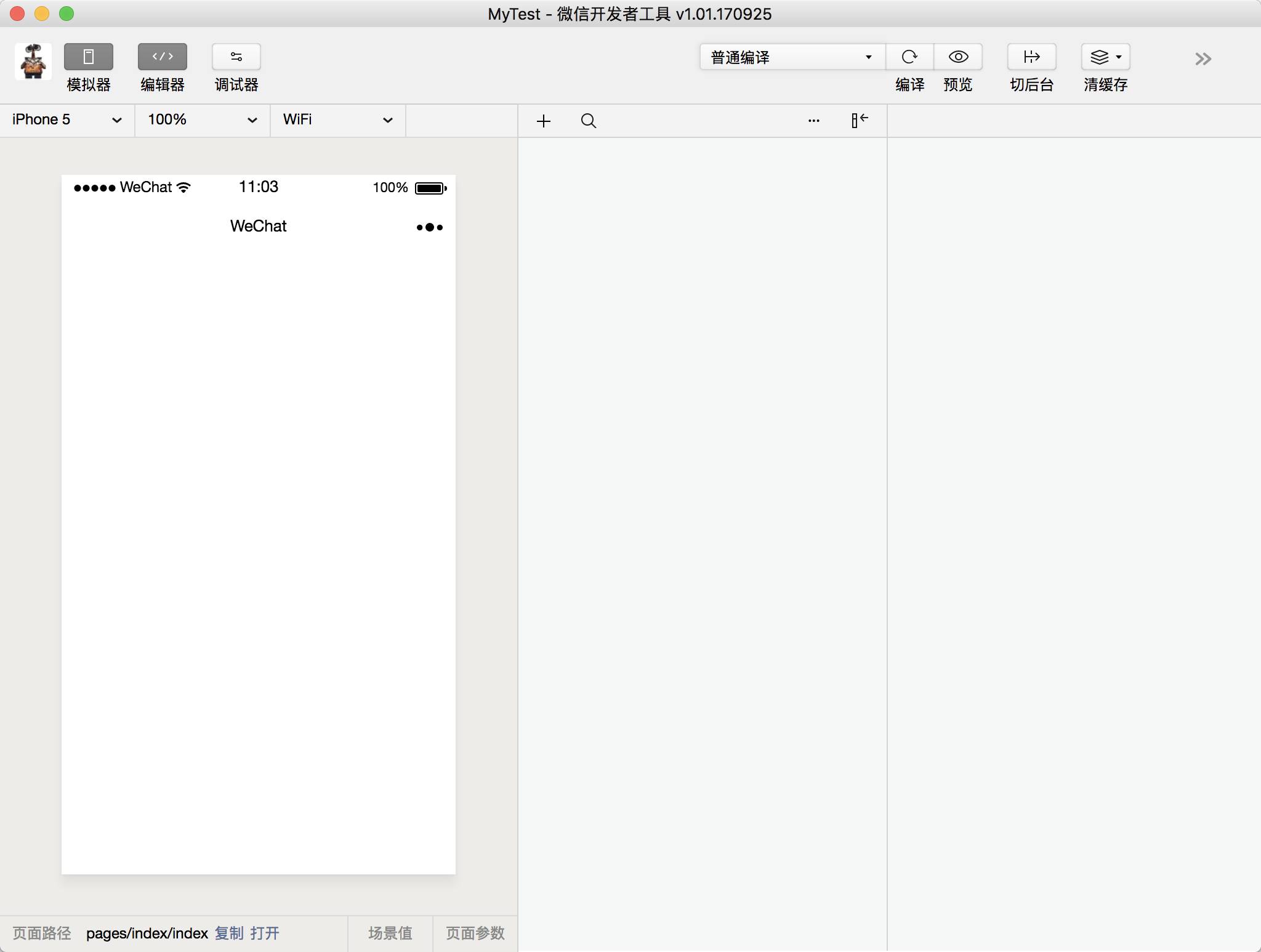This screenshot has width=1261, height=952.
Task: Click the 打开 link beside page path
Action: 265,934
